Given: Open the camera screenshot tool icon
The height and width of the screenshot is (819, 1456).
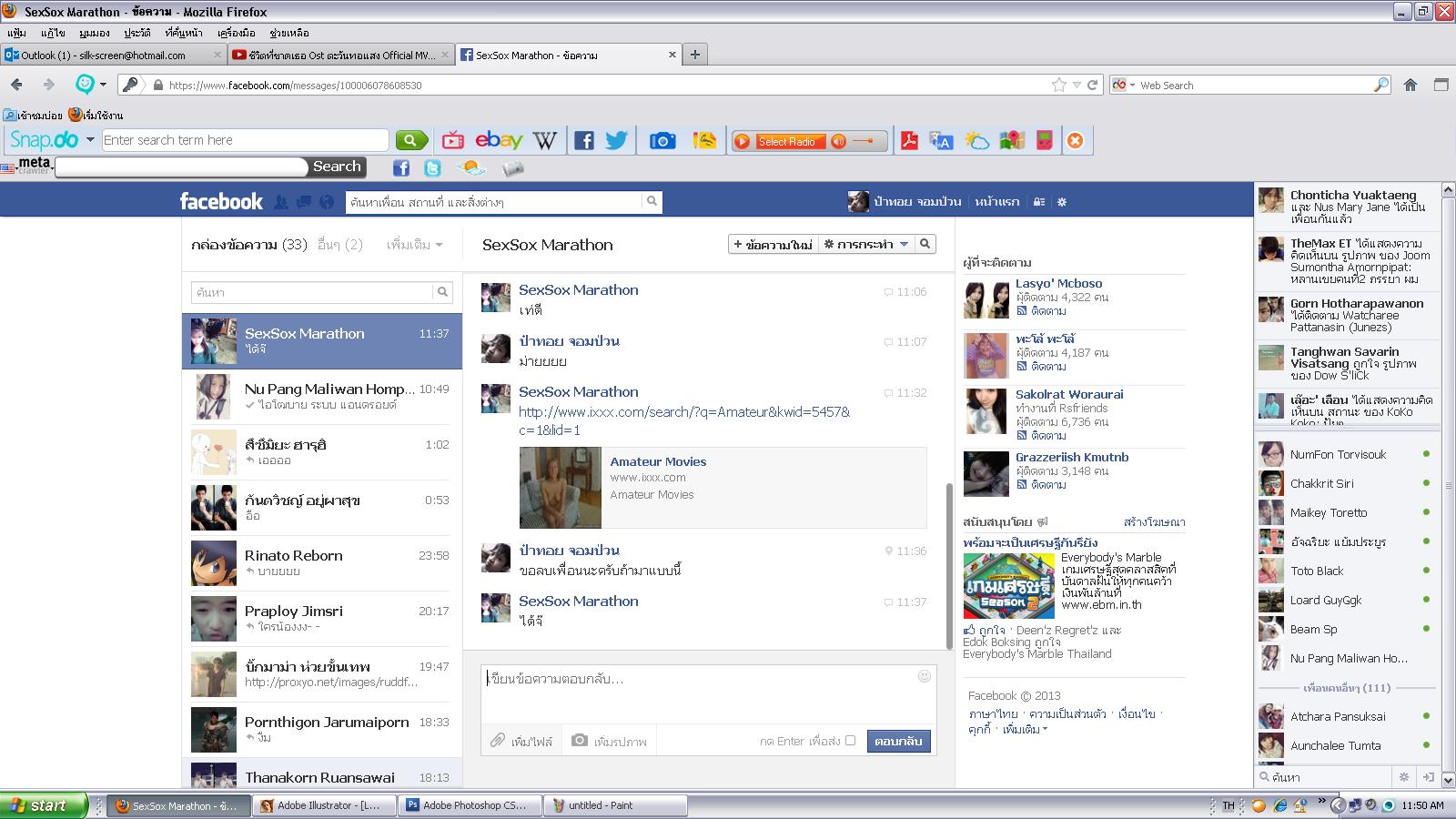Looking at the screenshot, I should [x=662, y=140].
